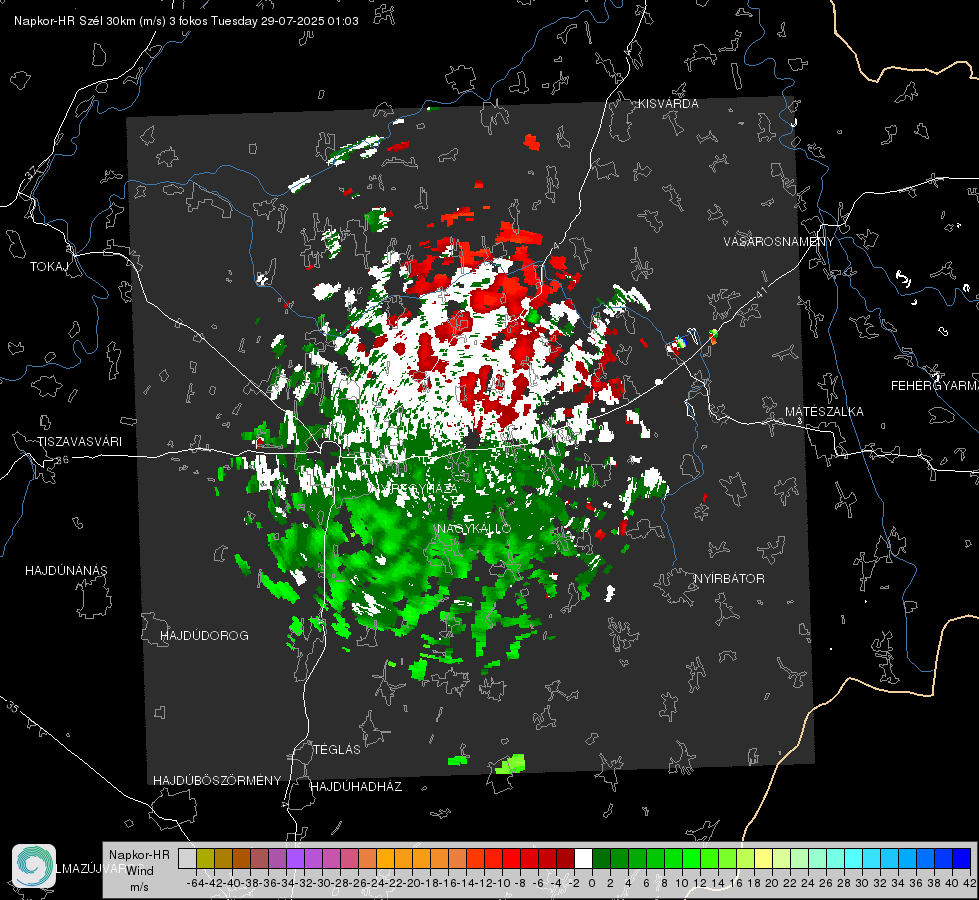Select the FEHÉRGYARMAT label at the right edge

tap(934, 386)
